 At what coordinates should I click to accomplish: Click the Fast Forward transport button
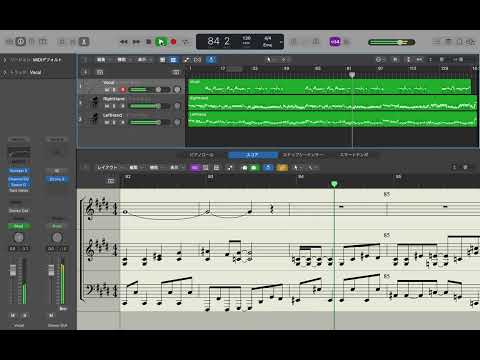pyautogui.click(x=136, y=42)
